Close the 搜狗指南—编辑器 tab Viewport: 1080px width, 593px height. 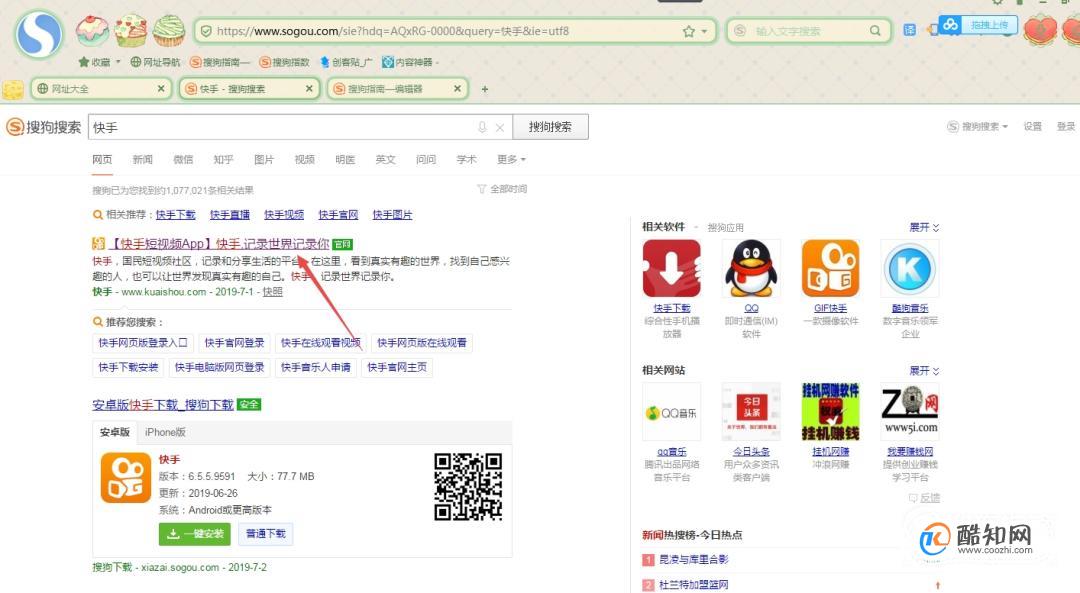point(457,88)
